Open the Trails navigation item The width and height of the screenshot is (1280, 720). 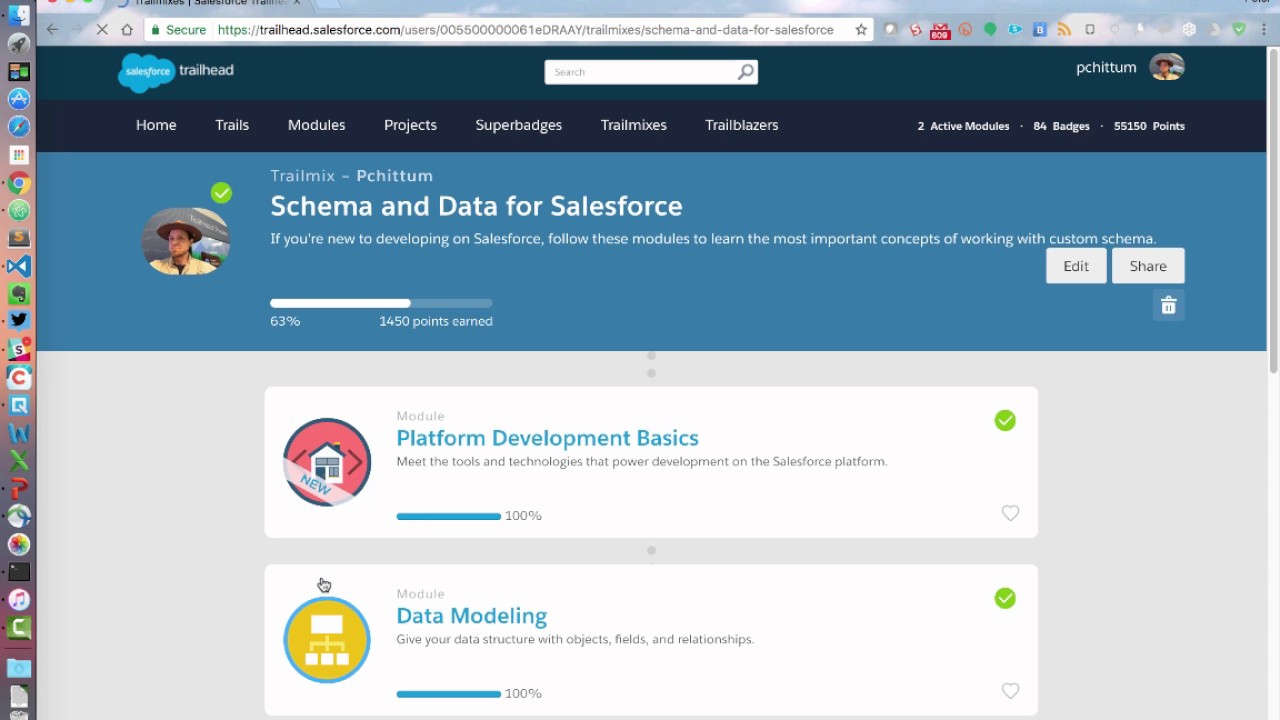[x=232, y=125]
